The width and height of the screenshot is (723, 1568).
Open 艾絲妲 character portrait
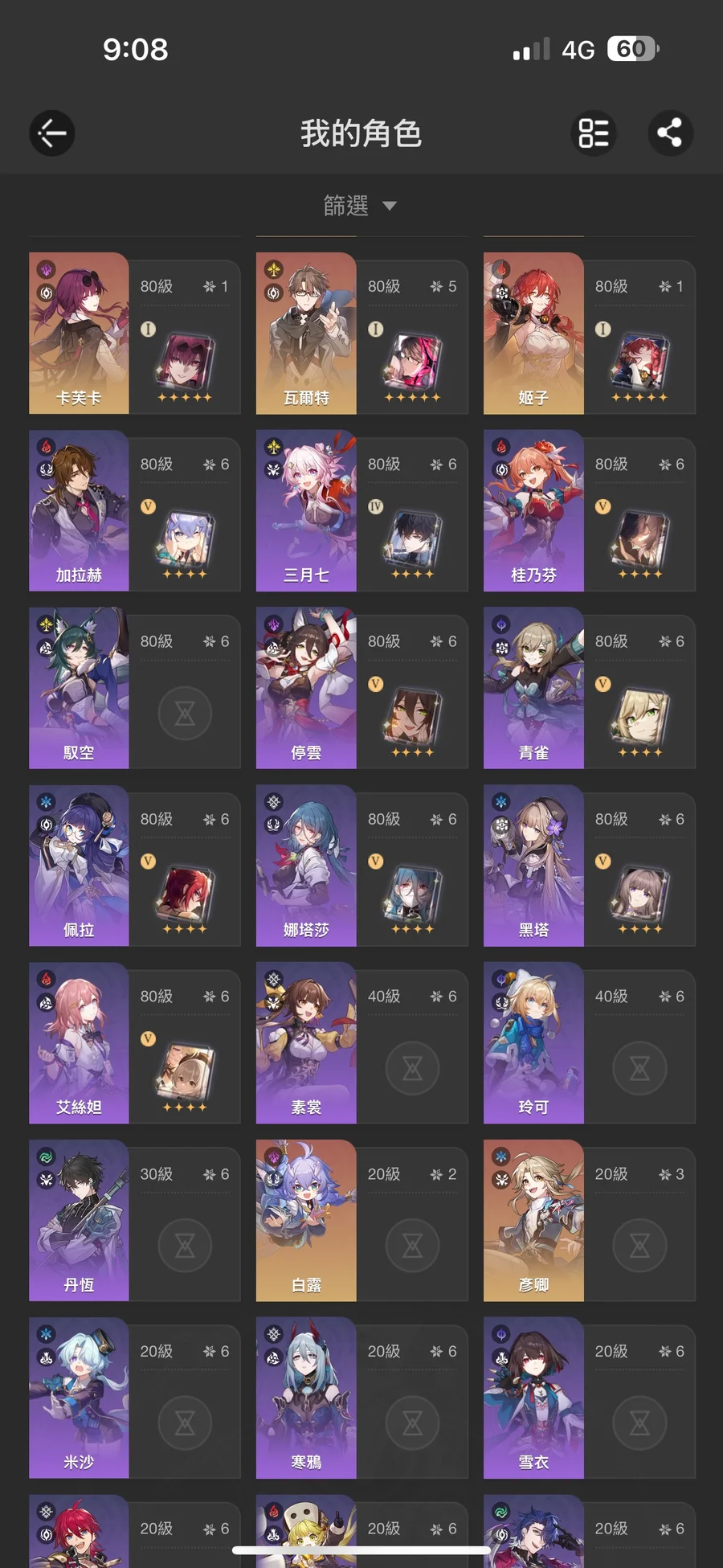79,1043
